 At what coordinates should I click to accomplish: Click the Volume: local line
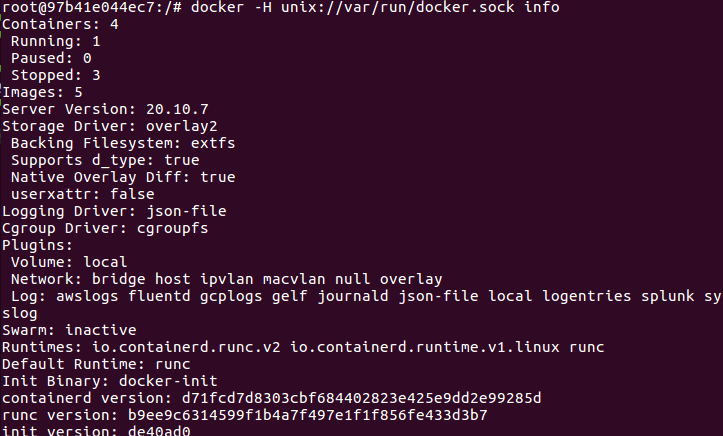click(x=69, y=263)
